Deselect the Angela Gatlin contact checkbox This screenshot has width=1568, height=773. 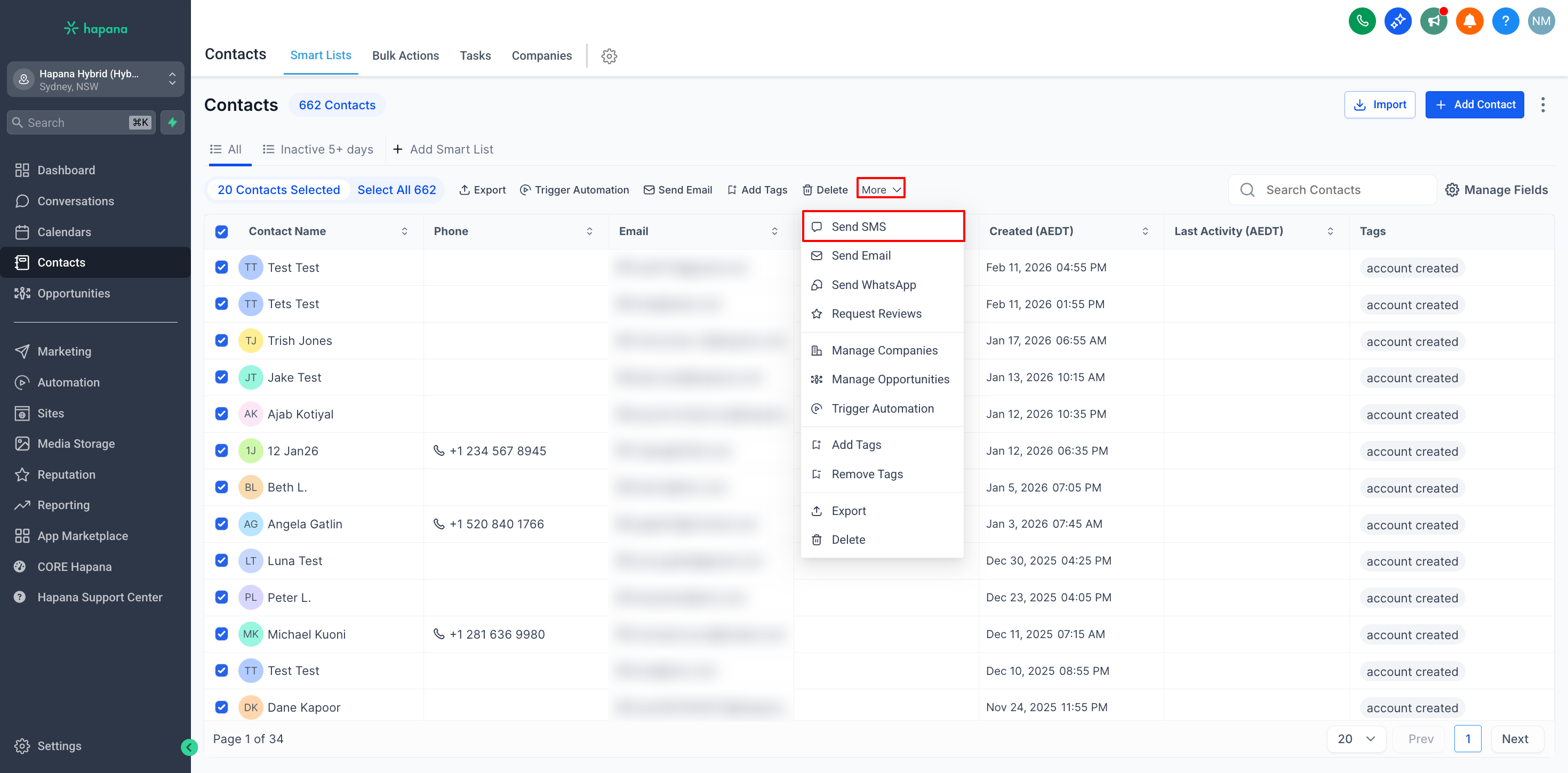point(221,524)
